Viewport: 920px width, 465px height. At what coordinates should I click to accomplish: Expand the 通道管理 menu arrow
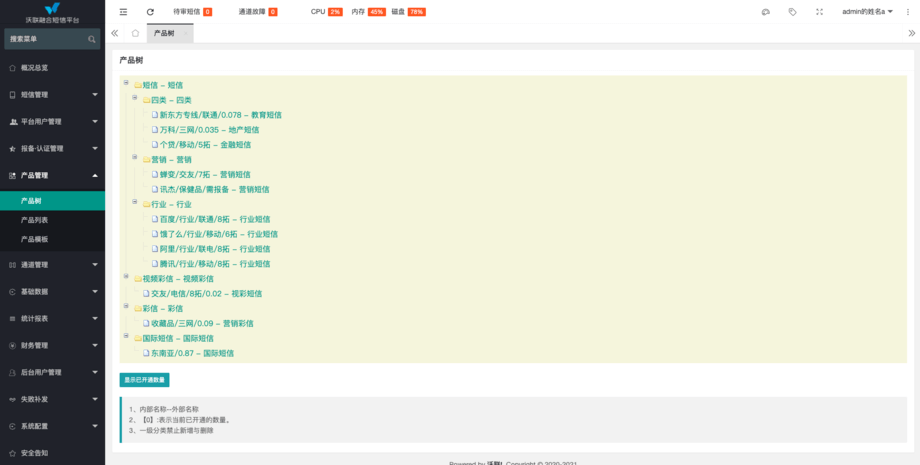(95, 265)
